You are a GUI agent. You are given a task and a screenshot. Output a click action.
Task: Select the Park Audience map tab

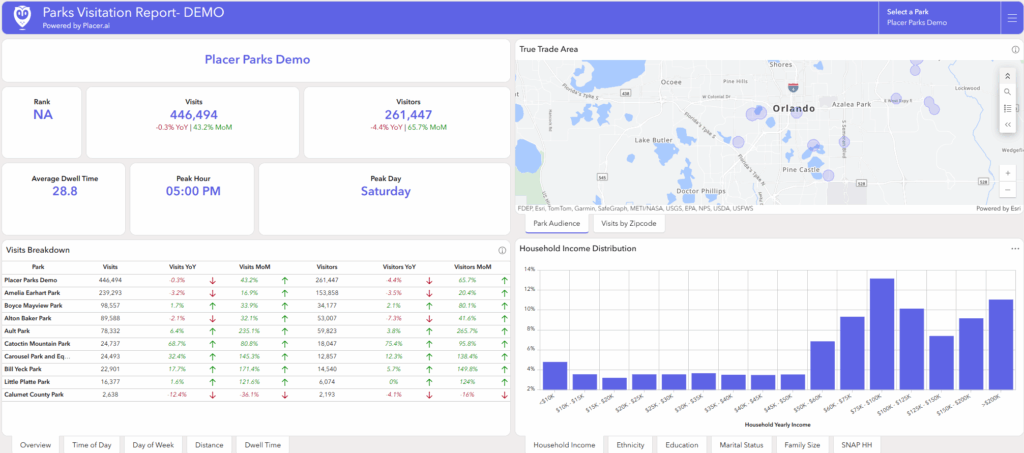click(556, 224)
